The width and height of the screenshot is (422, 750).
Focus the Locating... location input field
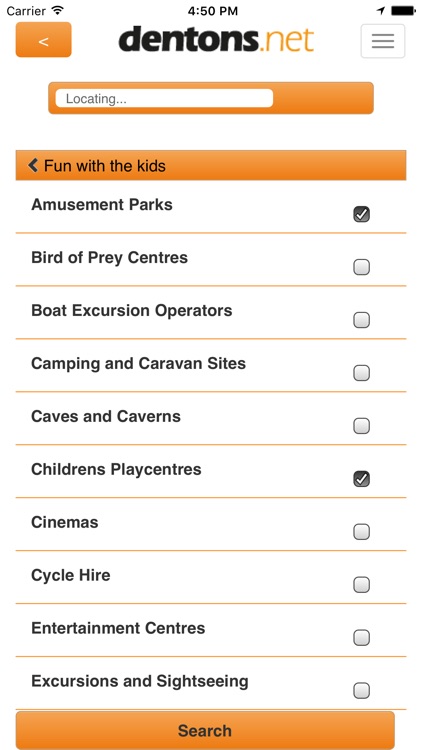tap(164, 99)
